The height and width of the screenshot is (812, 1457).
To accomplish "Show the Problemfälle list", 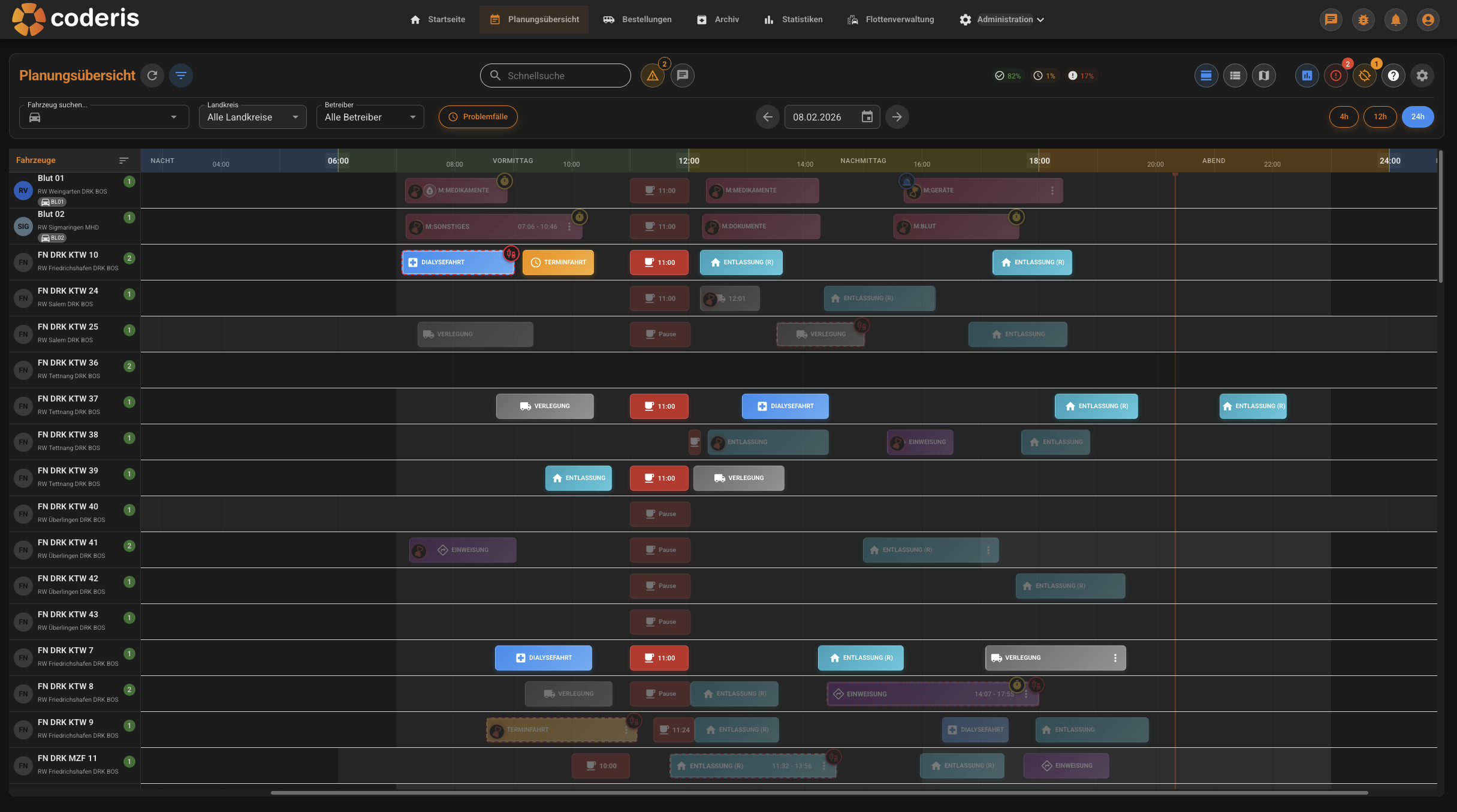I will point(478,116).
